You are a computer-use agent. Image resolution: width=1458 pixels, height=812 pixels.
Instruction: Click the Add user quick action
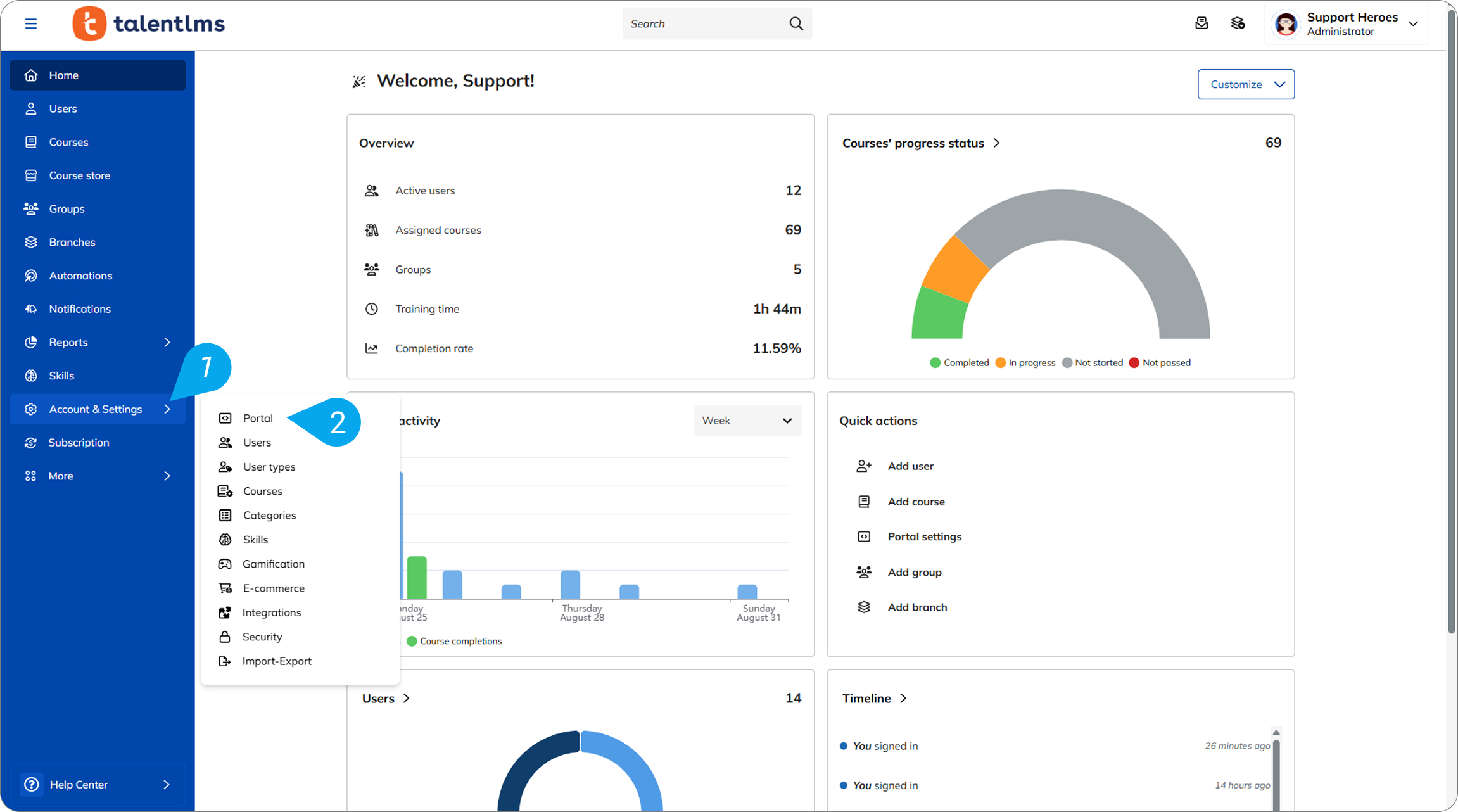point(910,466)
